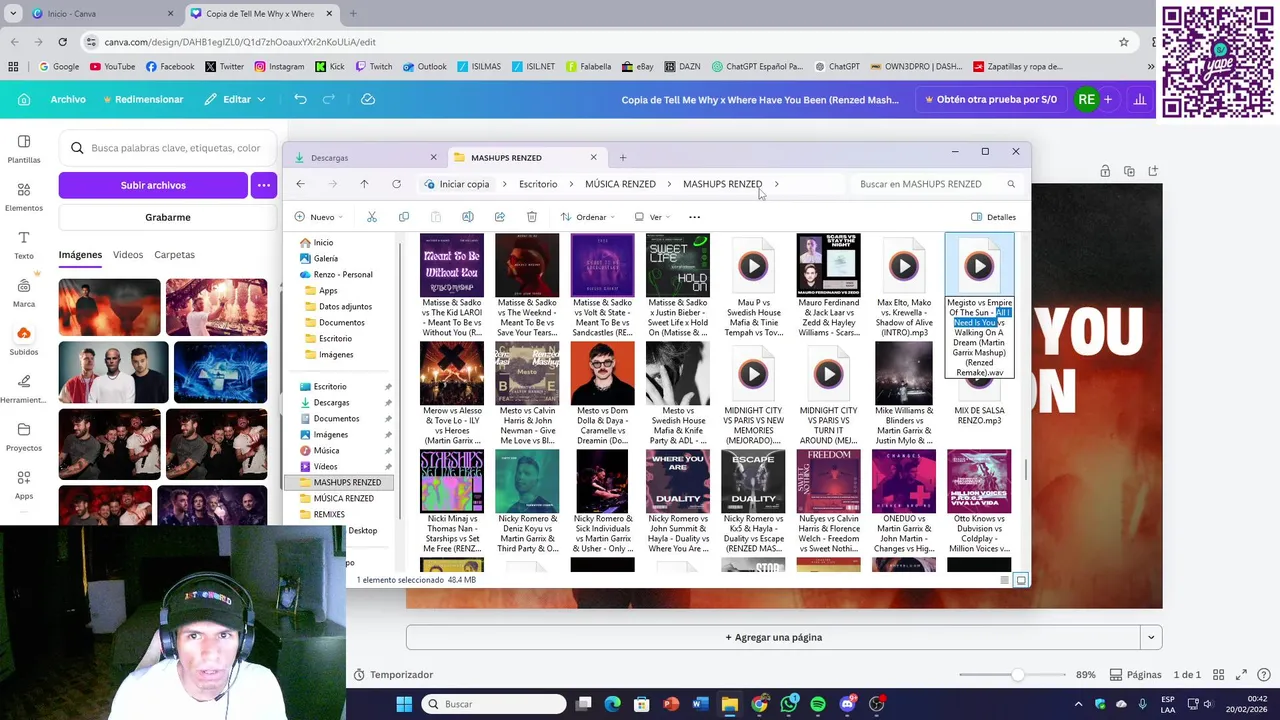Image resolution: width=1280 pixels, height=720 pixels.
Task: Open Canva Temporizador timer
Action: [x=393, y=675]
